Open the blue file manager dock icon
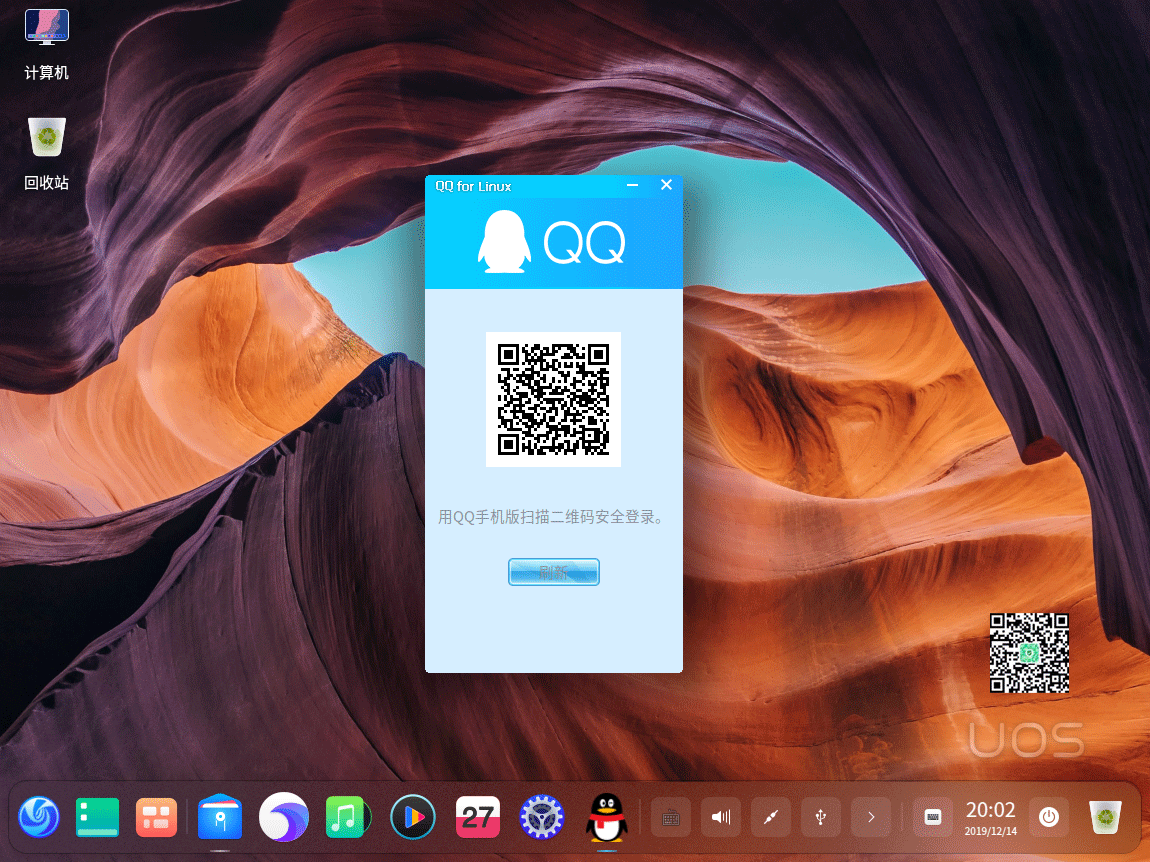This screenshot has width=1150, height=862. pyautogui.click(x=220, y=817)
